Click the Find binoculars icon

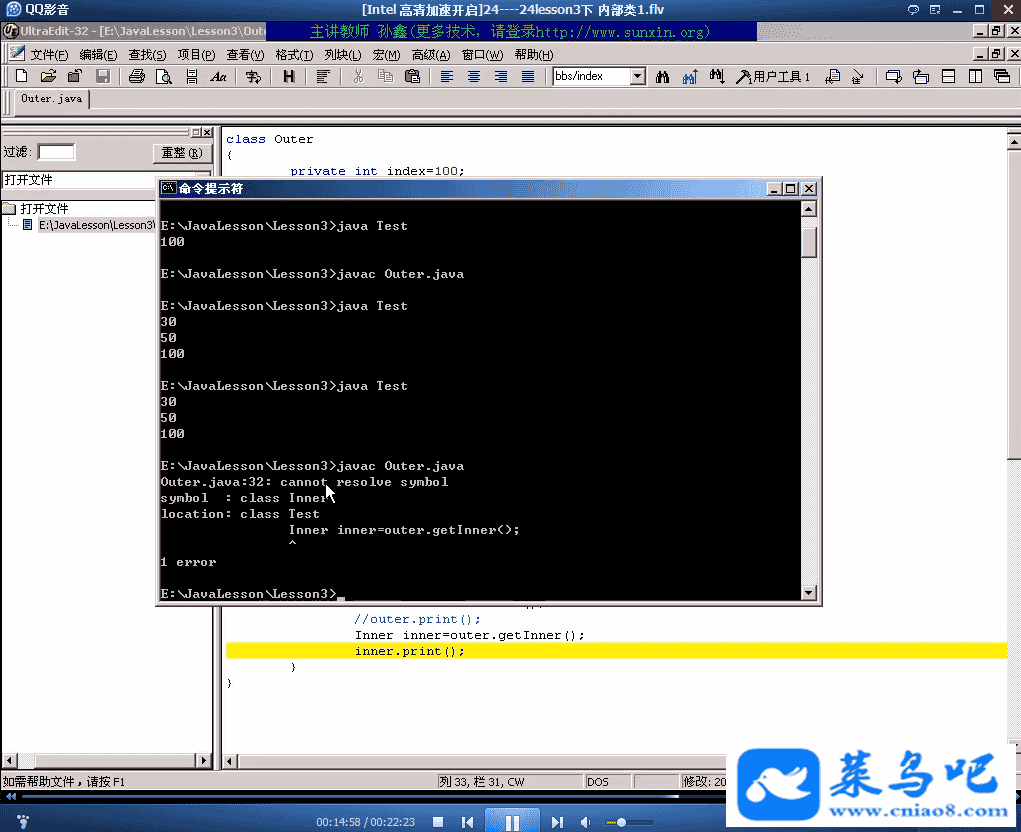(x=662, y=76)
